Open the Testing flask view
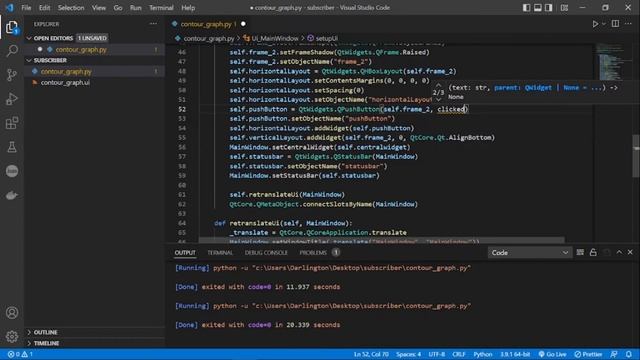Image resolution: width=640 pixels, height=360 pixels. 12,147
